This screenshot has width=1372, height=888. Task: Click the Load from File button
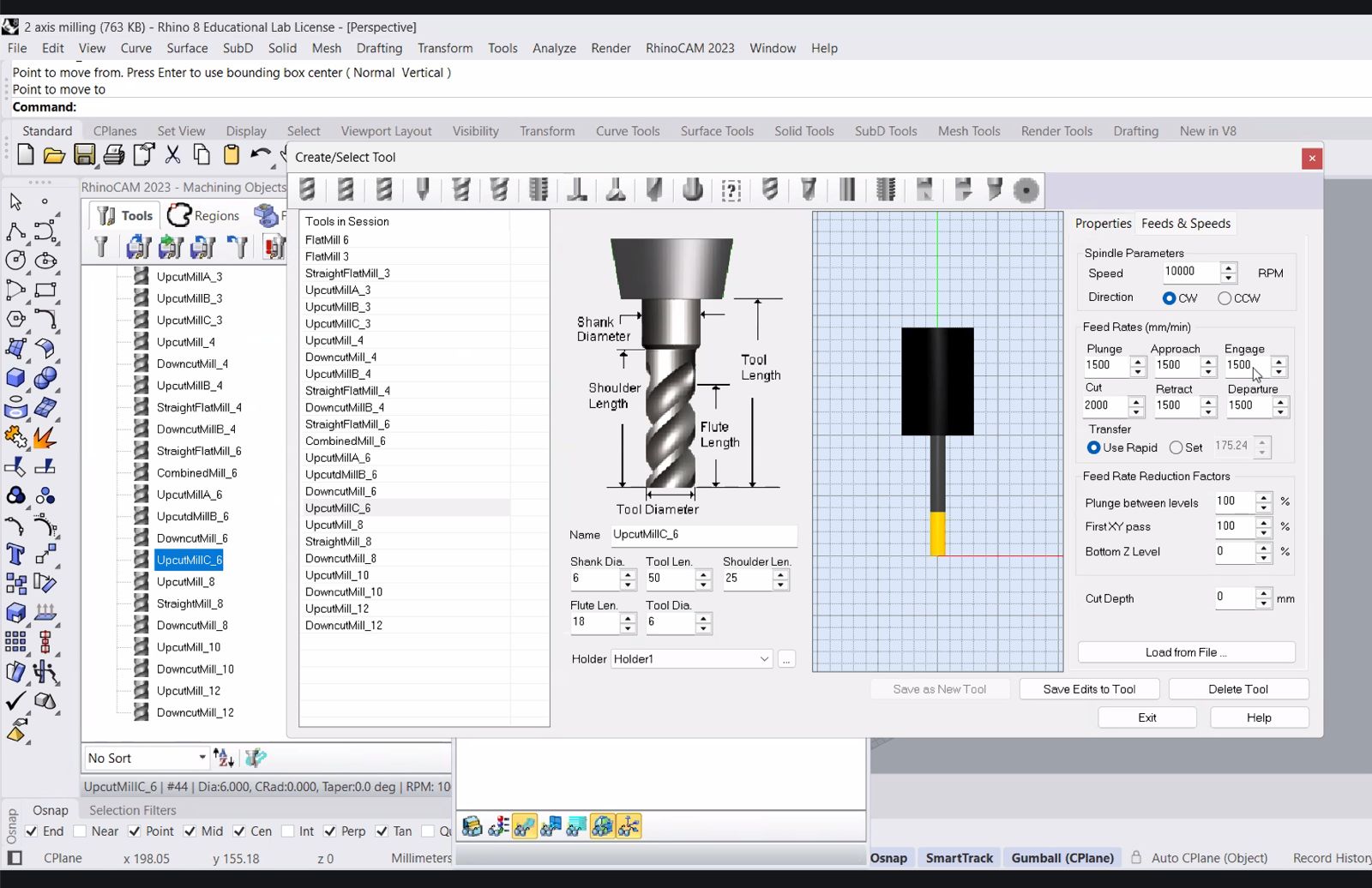coord(1186,652)
